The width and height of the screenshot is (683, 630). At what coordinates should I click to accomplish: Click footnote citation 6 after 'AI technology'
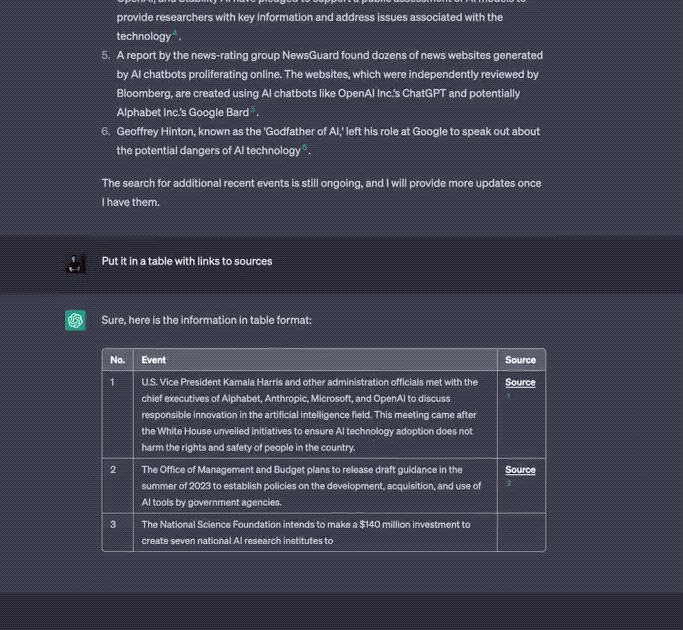tap(305, 147)
